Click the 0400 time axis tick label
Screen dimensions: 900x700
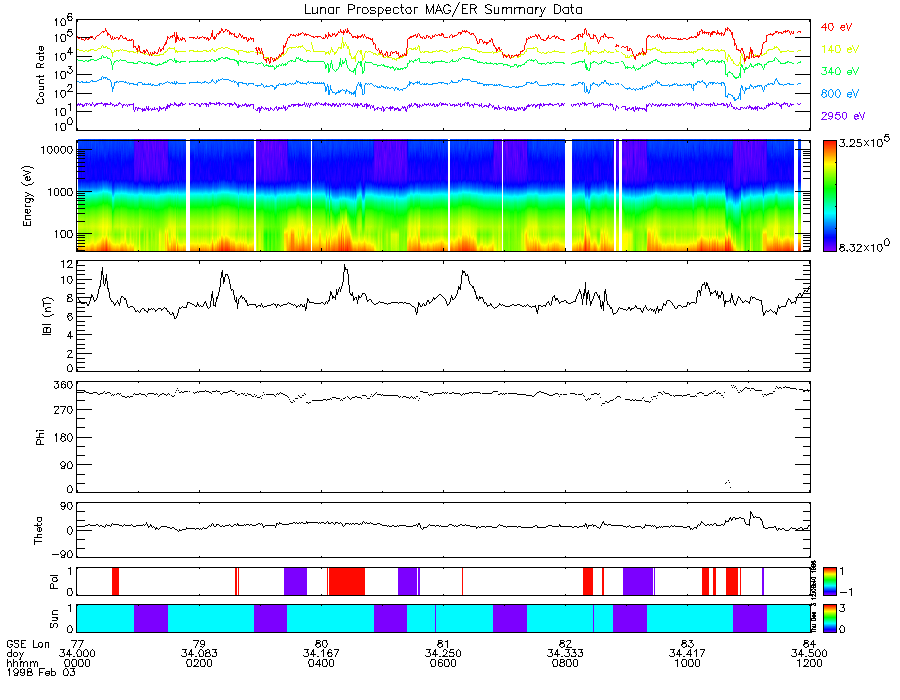coord(321,663)
